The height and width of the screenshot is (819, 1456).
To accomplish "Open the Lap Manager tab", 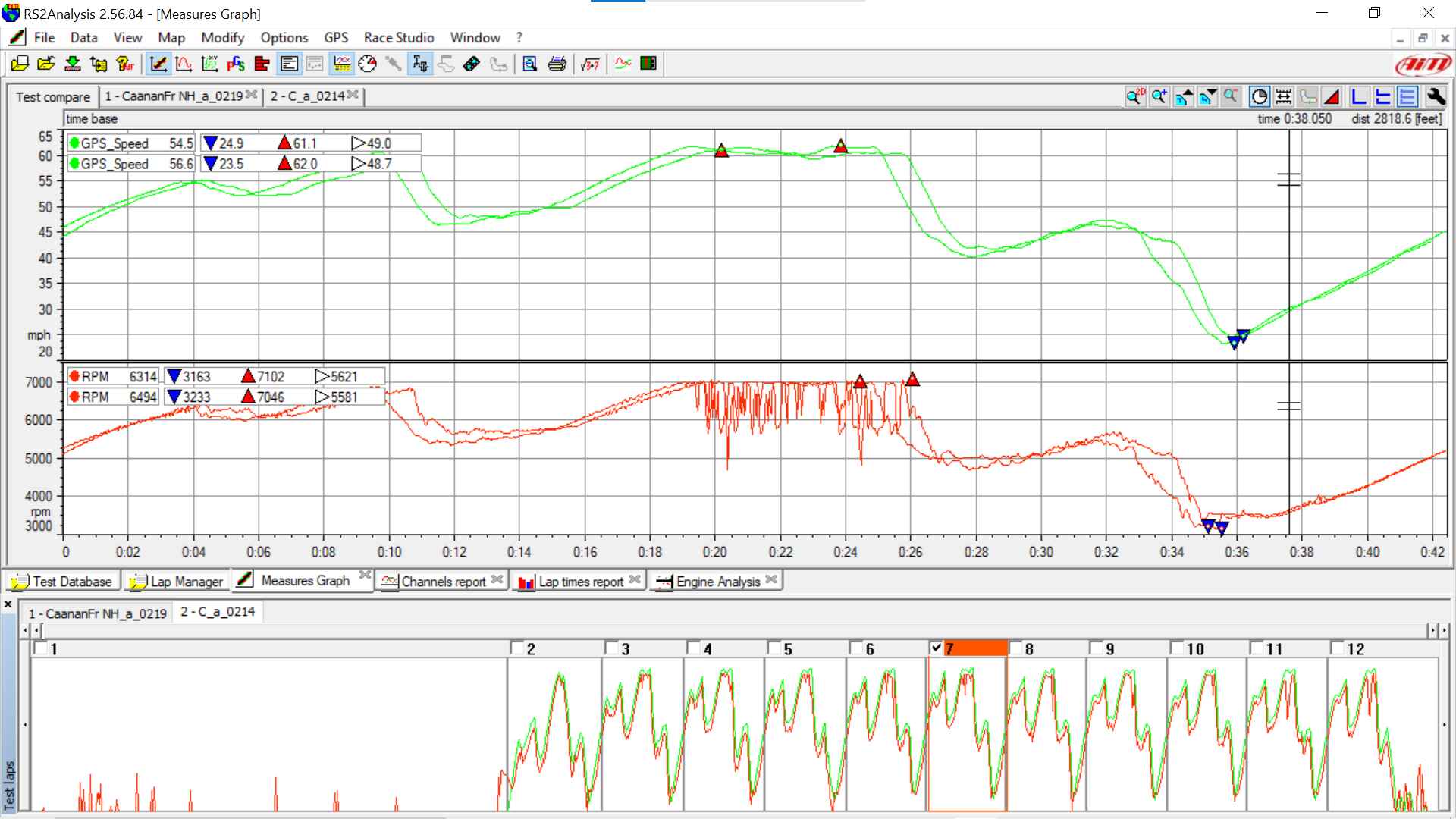I will pyautogui.click(x=186, y=582).
